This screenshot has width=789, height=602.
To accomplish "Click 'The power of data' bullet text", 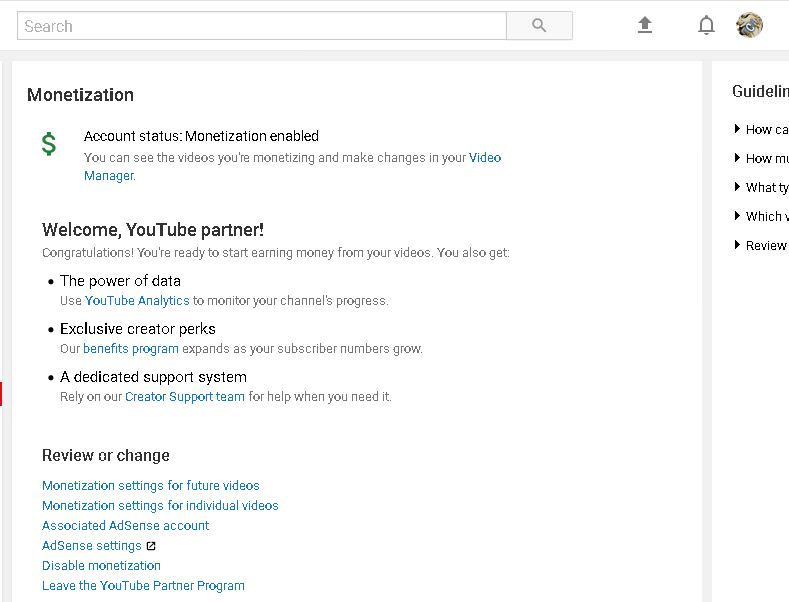I will click(x=120, y=281).
